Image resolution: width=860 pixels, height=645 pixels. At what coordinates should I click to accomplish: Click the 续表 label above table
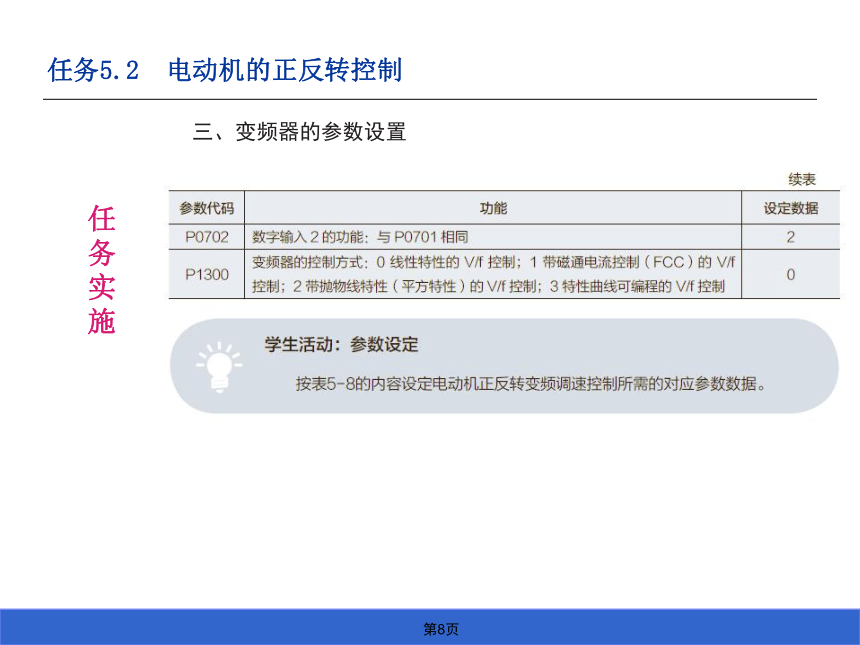(x=802, y=179)
